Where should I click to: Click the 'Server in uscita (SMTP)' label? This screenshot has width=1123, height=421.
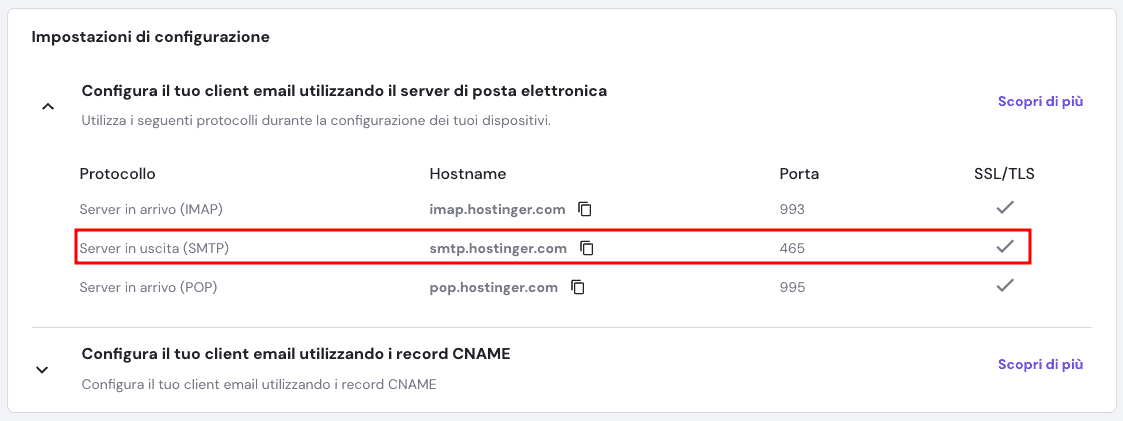(154, 248)
